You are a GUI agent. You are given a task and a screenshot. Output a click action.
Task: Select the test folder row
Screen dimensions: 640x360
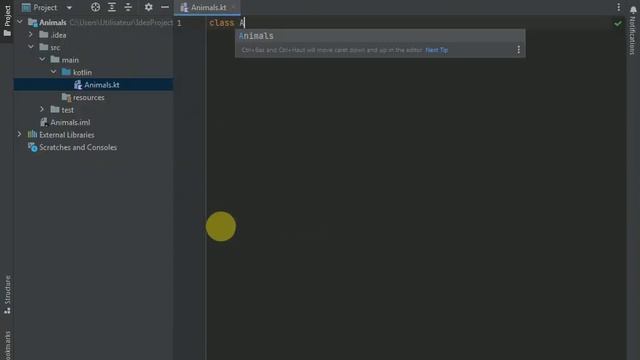pyautogui.click(x=93, y=110)
